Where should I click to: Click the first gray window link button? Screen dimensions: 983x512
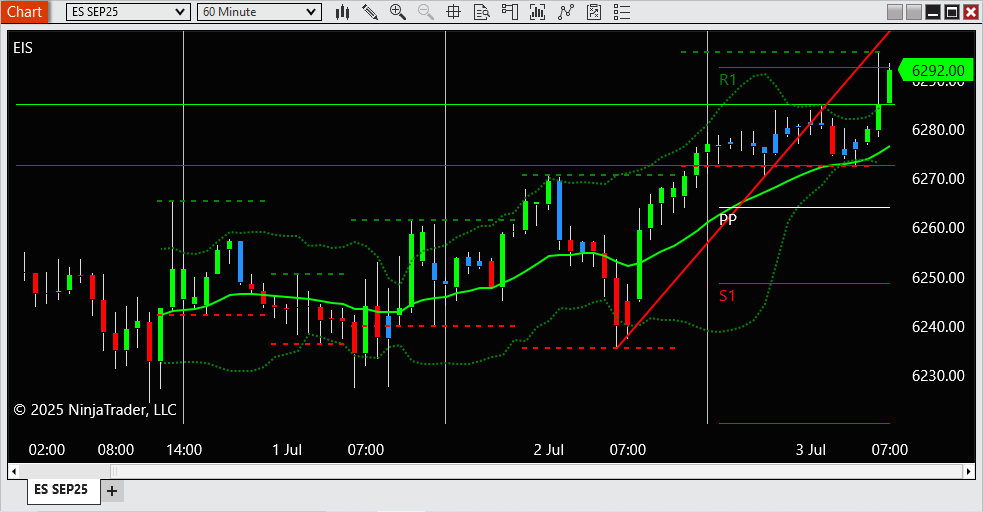pos(895,12)
